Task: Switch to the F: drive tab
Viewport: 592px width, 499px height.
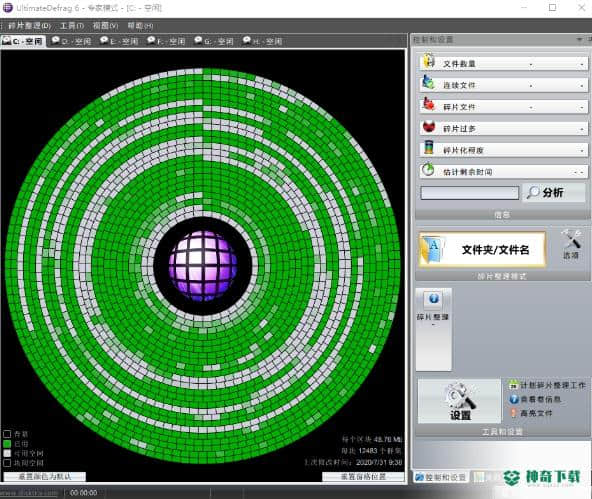Action: coord(167,41)
